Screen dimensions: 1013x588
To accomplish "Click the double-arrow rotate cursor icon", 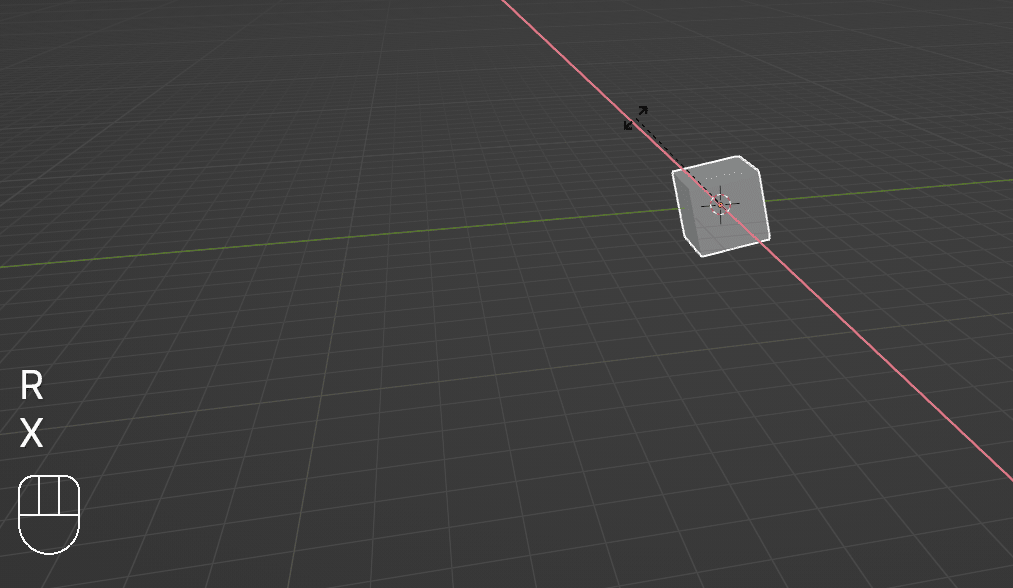I will (636, 117).
